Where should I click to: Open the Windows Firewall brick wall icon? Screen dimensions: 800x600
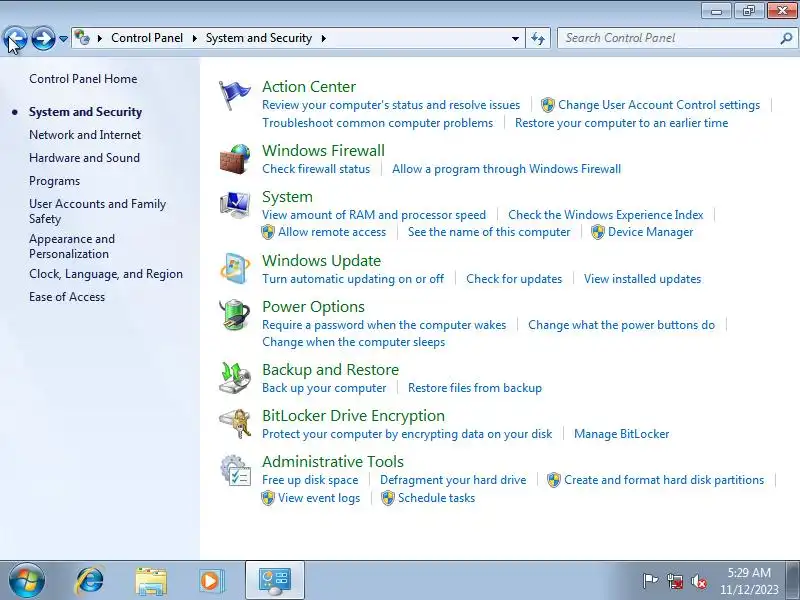pyautogui.click(x=235, y=159)
